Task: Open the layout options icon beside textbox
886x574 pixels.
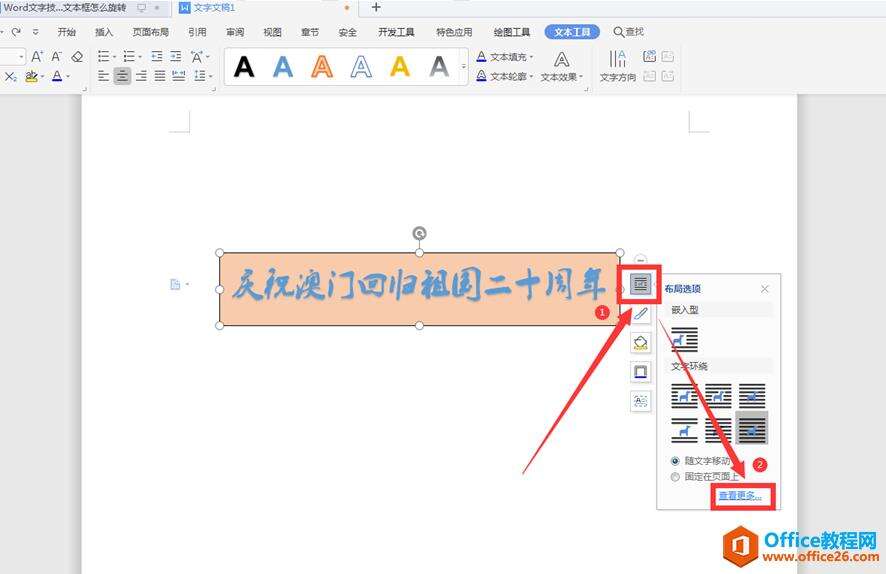Action: [x=640, y=284]
